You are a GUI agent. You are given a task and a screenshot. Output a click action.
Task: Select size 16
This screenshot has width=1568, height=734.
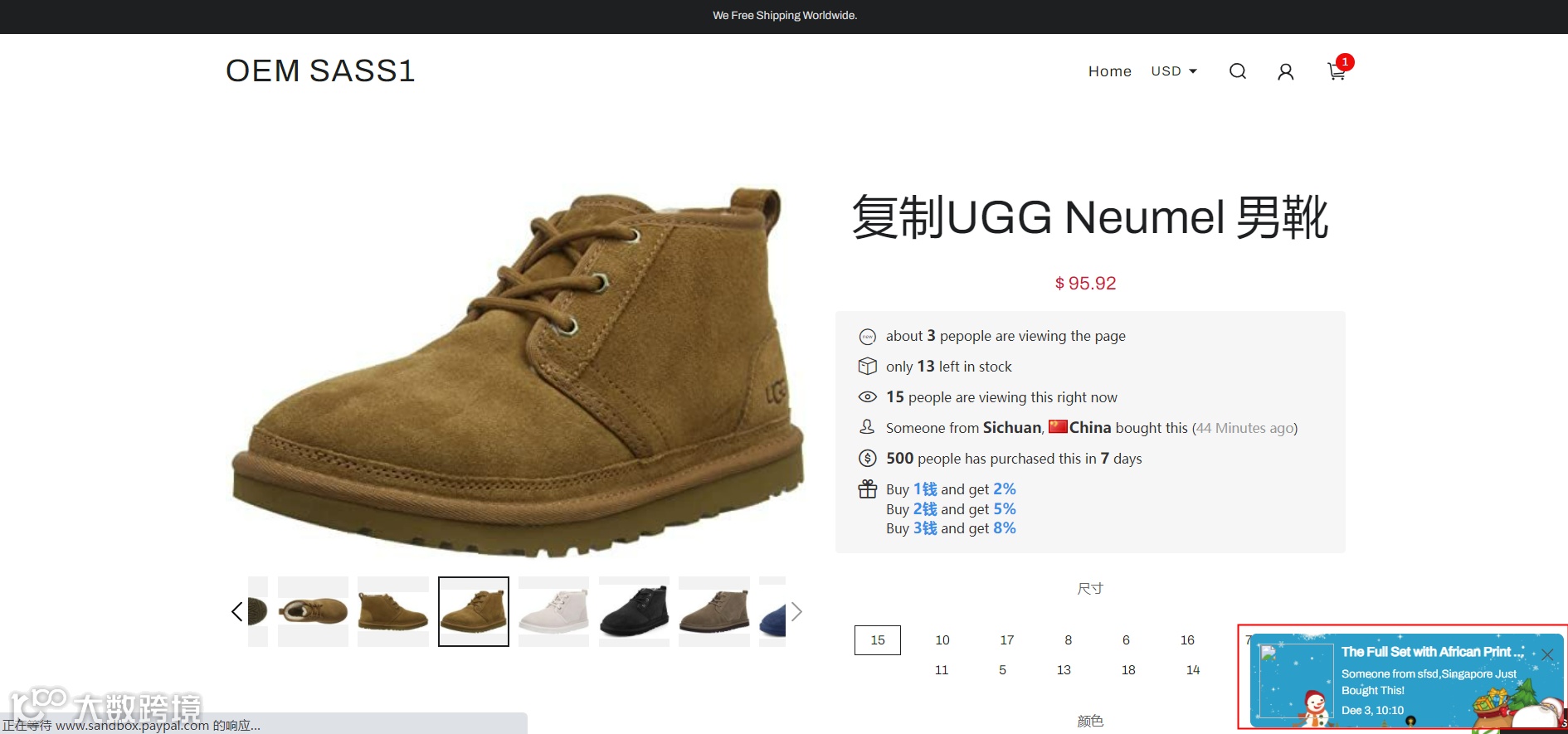pos(1188,640)
